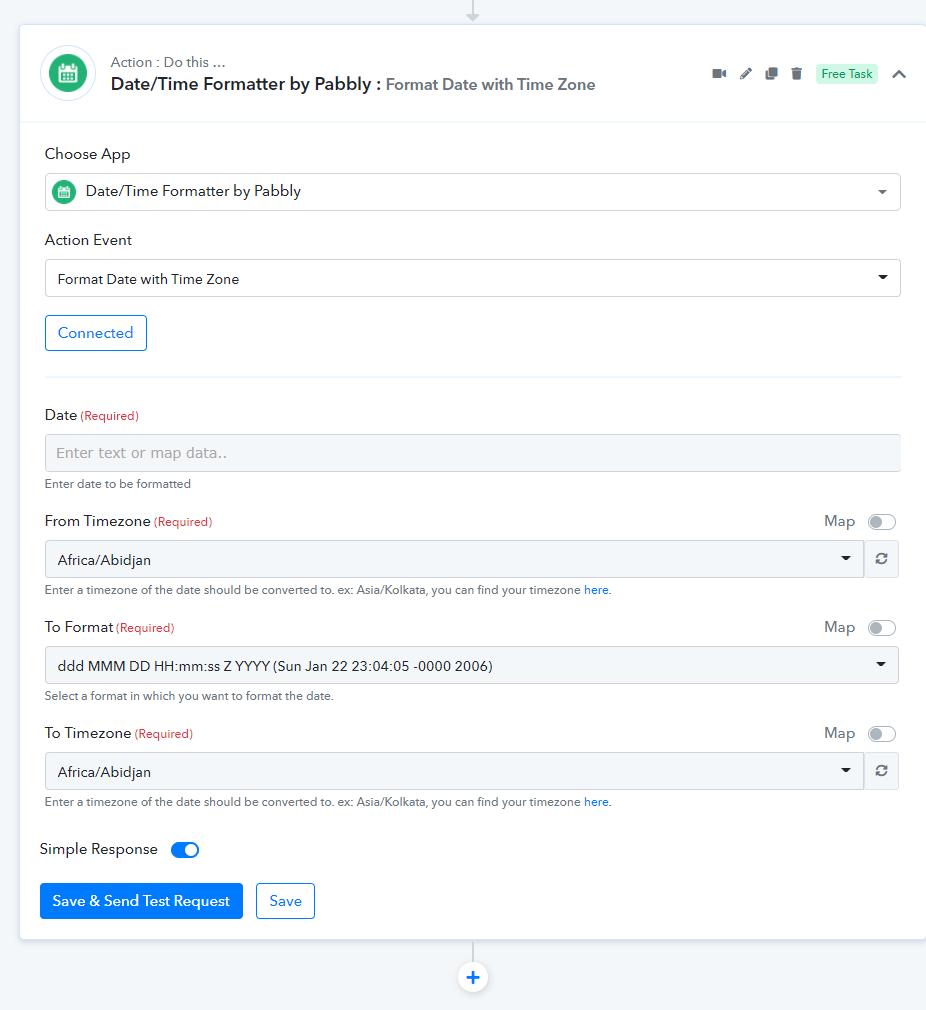Click the 'Select a format in which' hint text
This screenshot has height=1010, width=926.
coord(189,696)
